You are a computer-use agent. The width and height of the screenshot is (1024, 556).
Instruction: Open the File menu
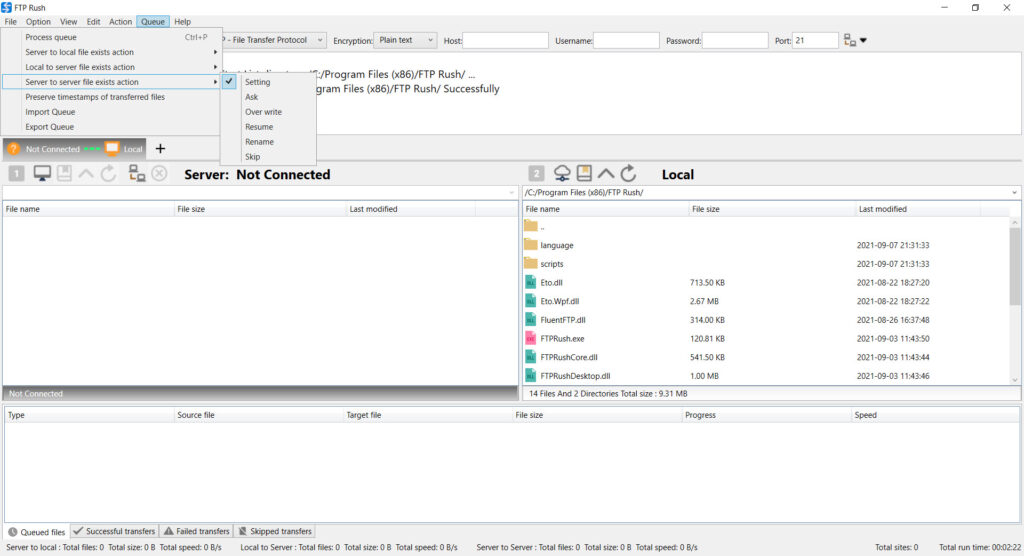coord(10,22)
